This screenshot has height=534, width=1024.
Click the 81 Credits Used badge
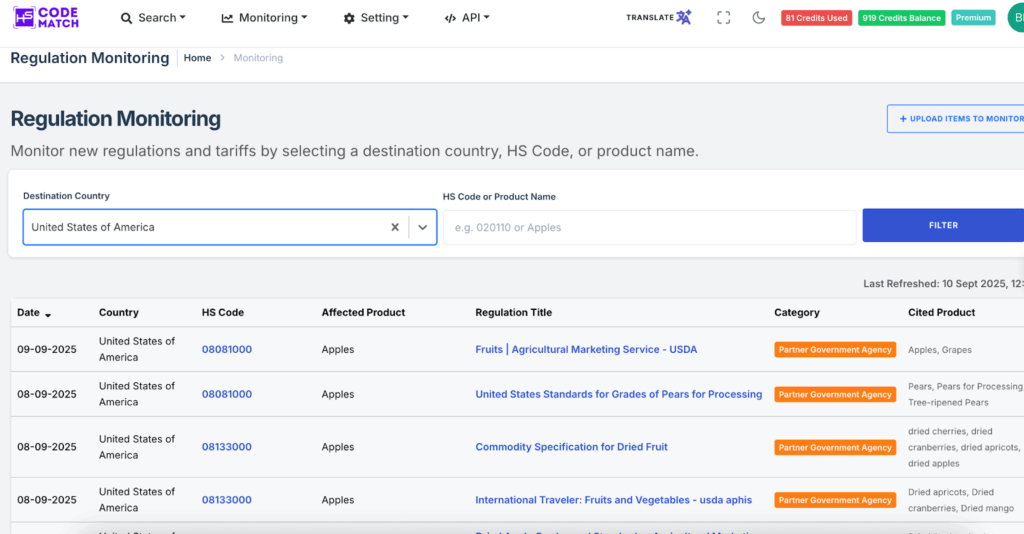pyautogui.click(x=816, y=18)
